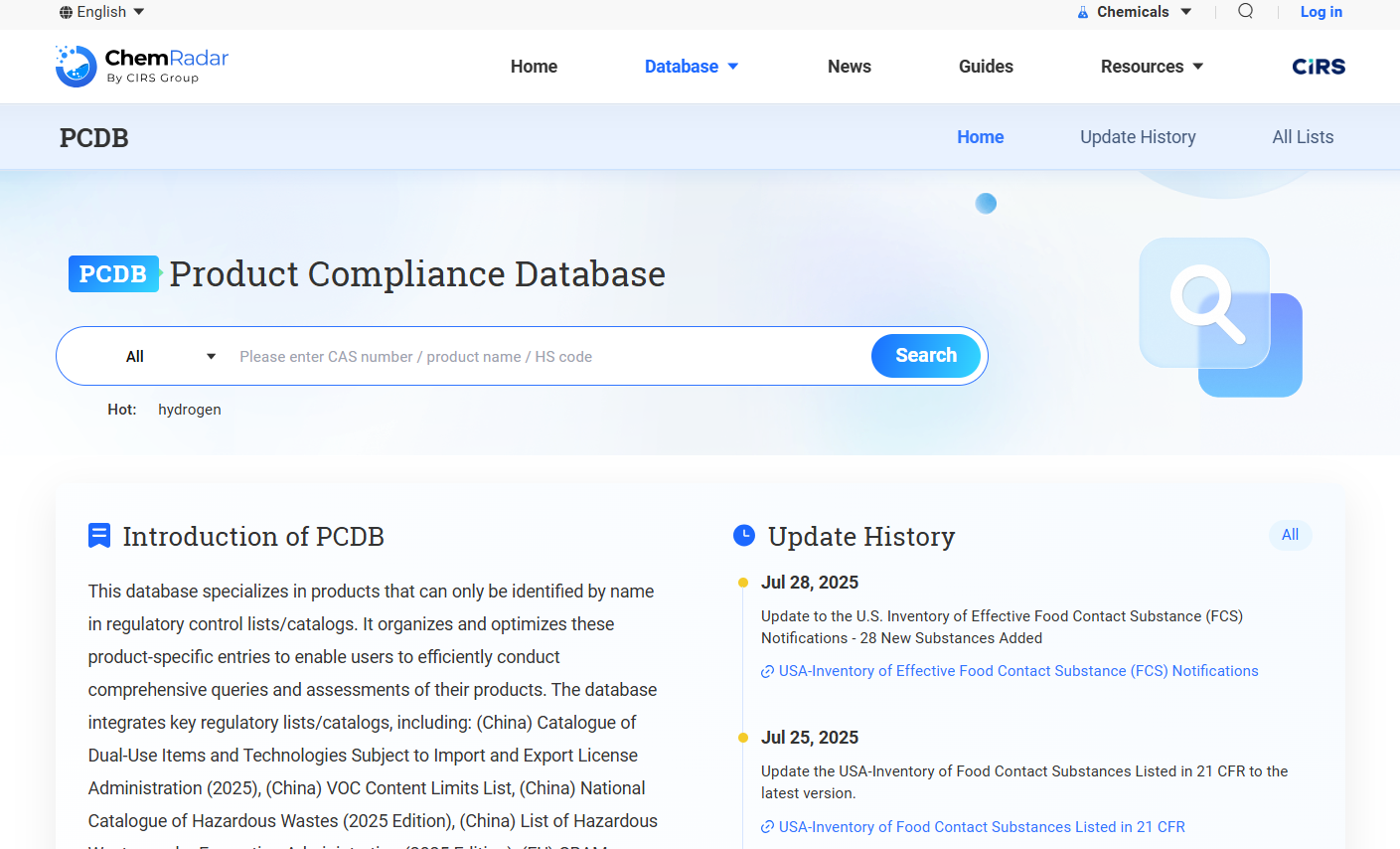This screenshot has height=849, width=1400.
Task: Click the Chemicals flask icon
Action: pos(1083,12)
